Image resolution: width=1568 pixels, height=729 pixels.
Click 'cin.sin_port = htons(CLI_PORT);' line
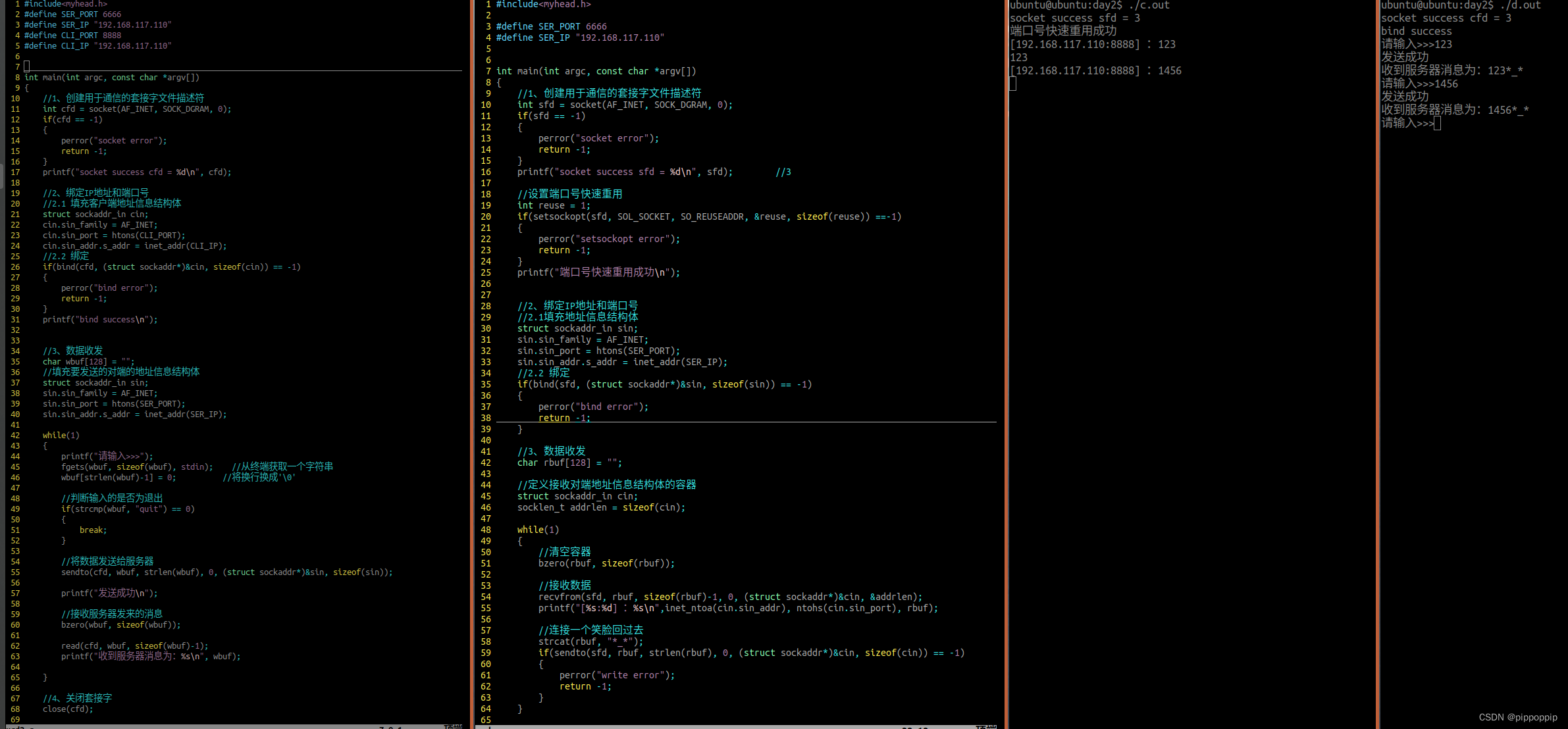(114, 236)
